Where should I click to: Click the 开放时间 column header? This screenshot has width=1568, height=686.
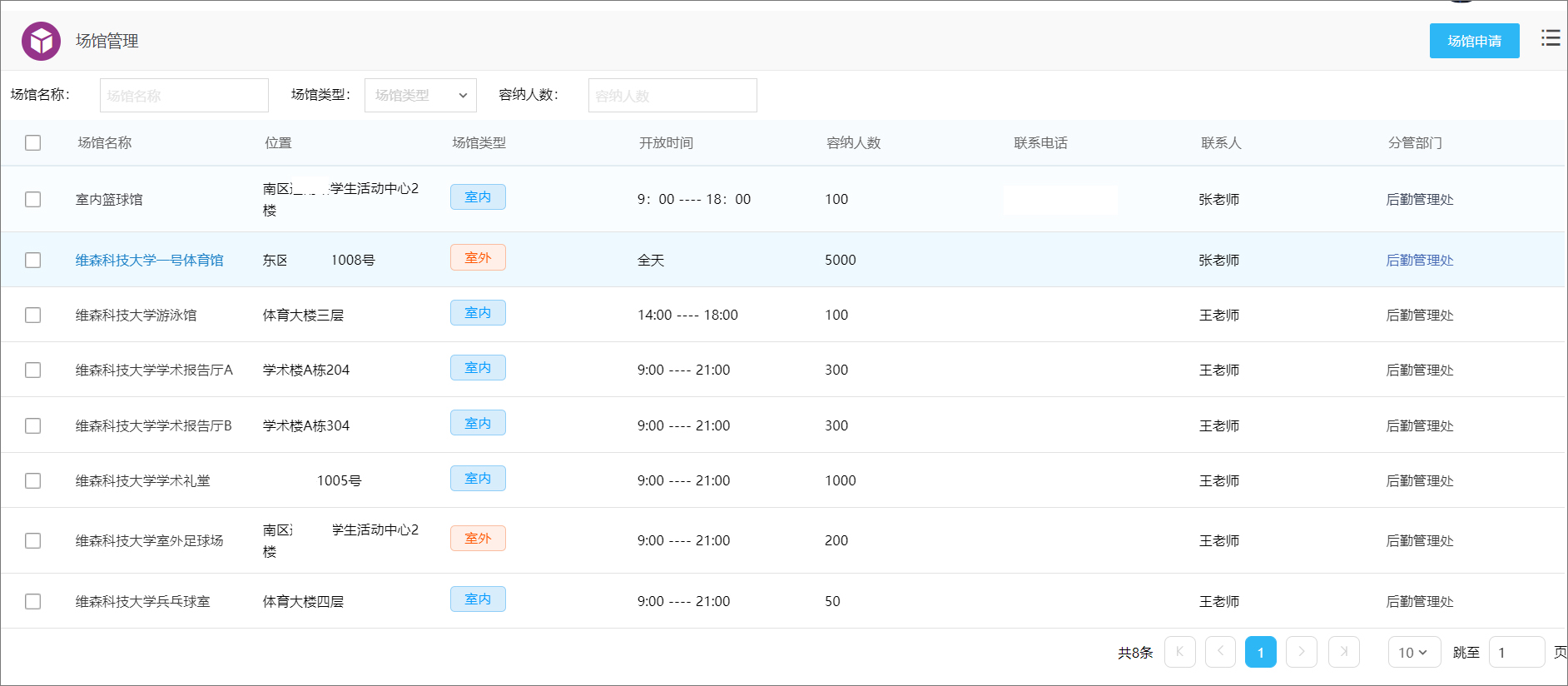click(666, 142)
